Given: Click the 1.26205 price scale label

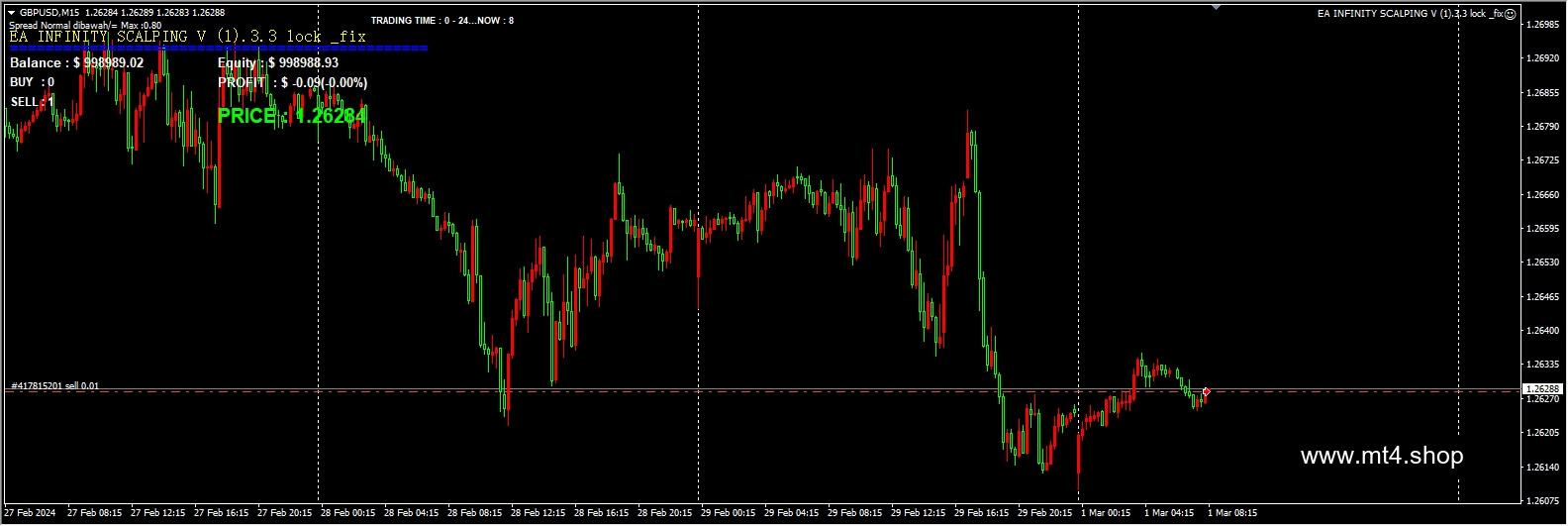Looking at the screenshot, I should pyautogui.click(x=1543, y=433).
